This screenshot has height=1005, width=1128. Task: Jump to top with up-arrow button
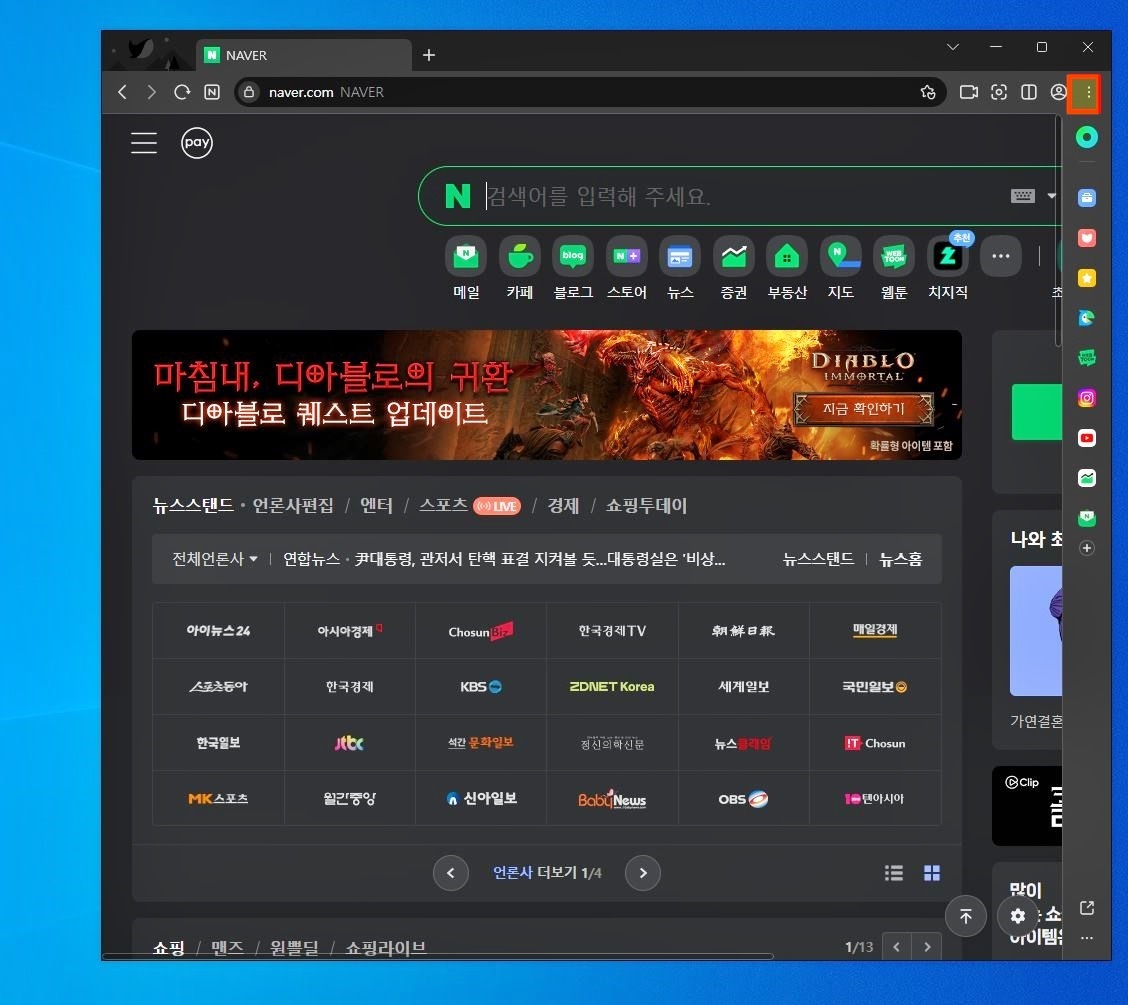pyautogui.click(x=965, y=916)
